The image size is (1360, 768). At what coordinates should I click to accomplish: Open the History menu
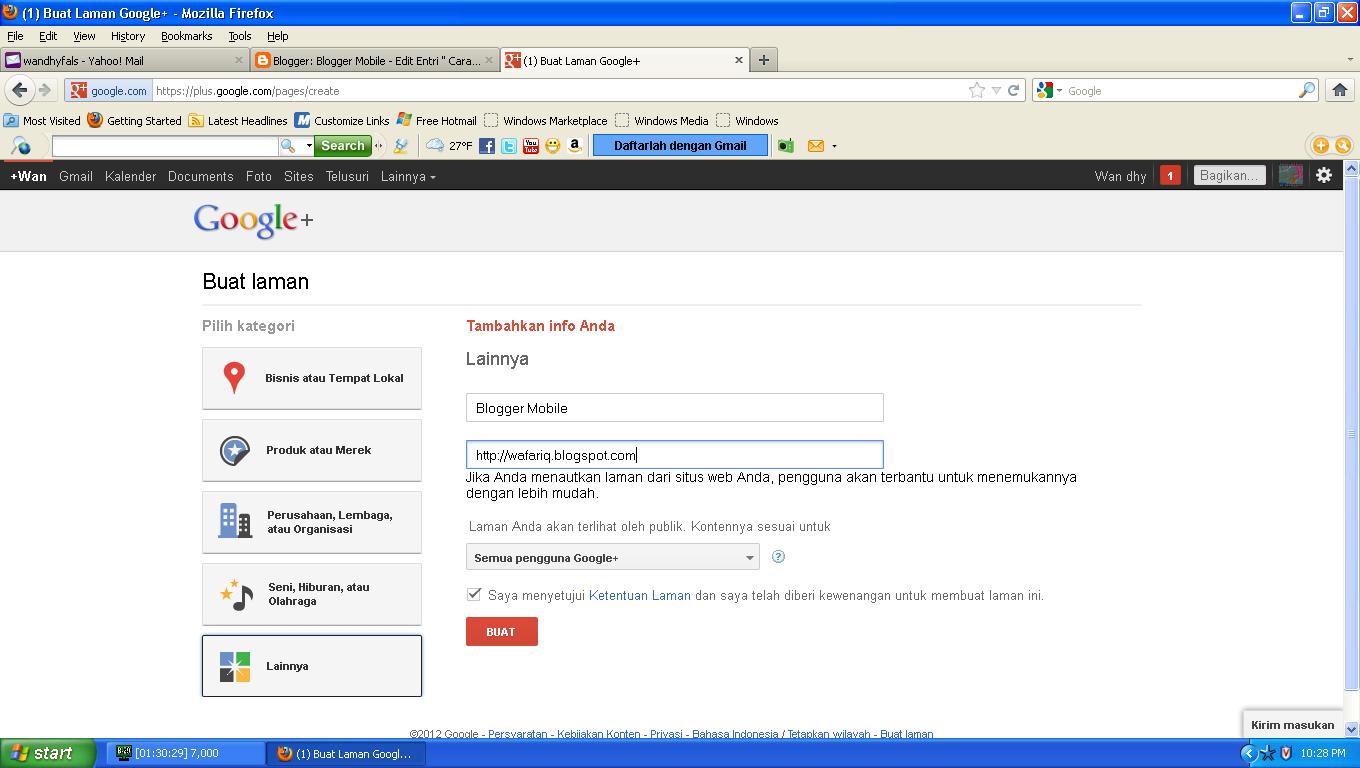pyautogui.click(x=128, y=36)
